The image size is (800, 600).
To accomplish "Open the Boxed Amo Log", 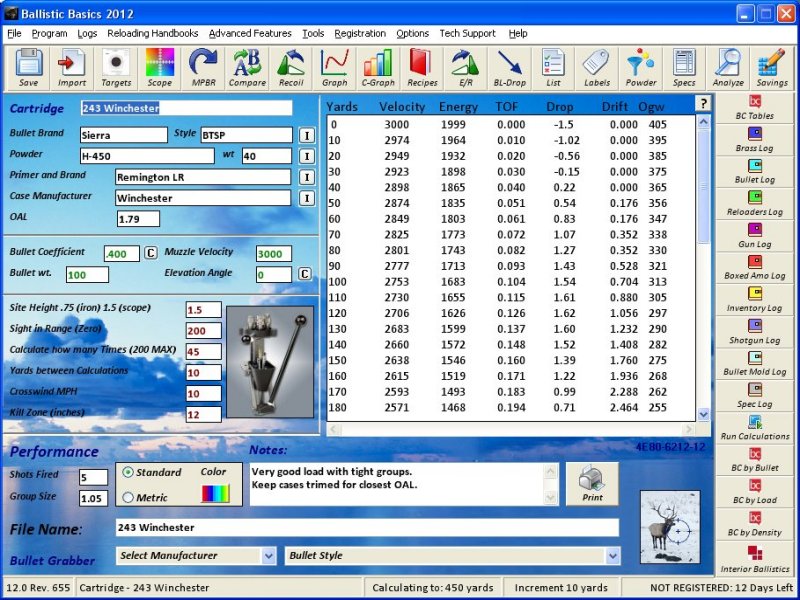I will tap(755, 268).
